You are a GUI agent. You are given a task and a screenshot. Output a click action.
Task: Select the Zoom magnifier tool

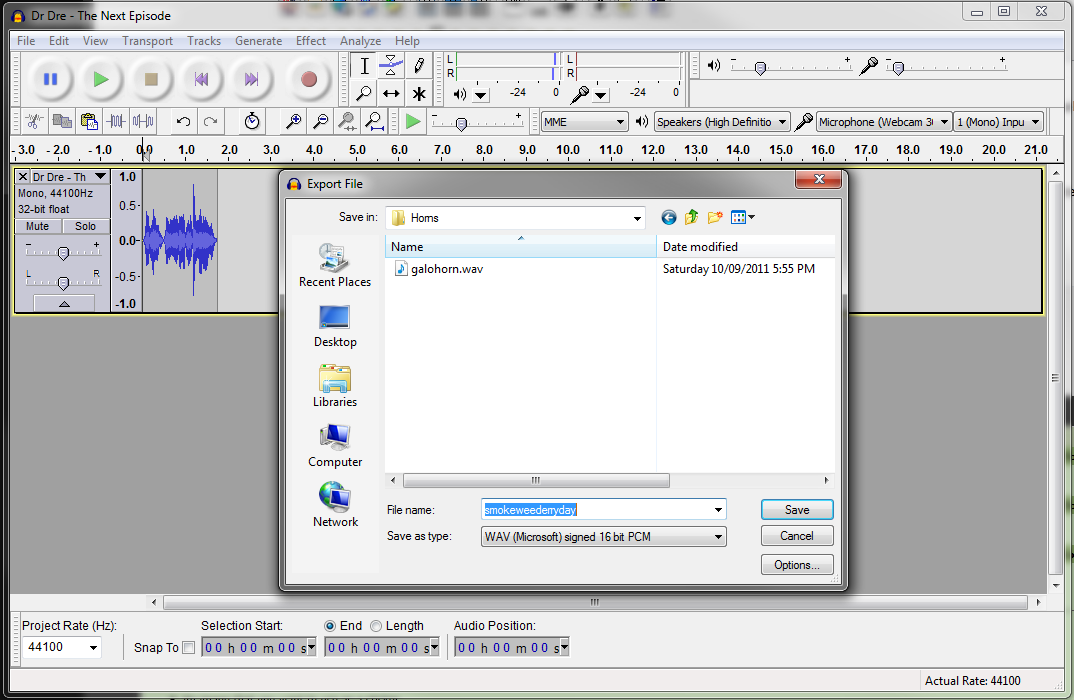pyautogui.click(x=364, y=93)
